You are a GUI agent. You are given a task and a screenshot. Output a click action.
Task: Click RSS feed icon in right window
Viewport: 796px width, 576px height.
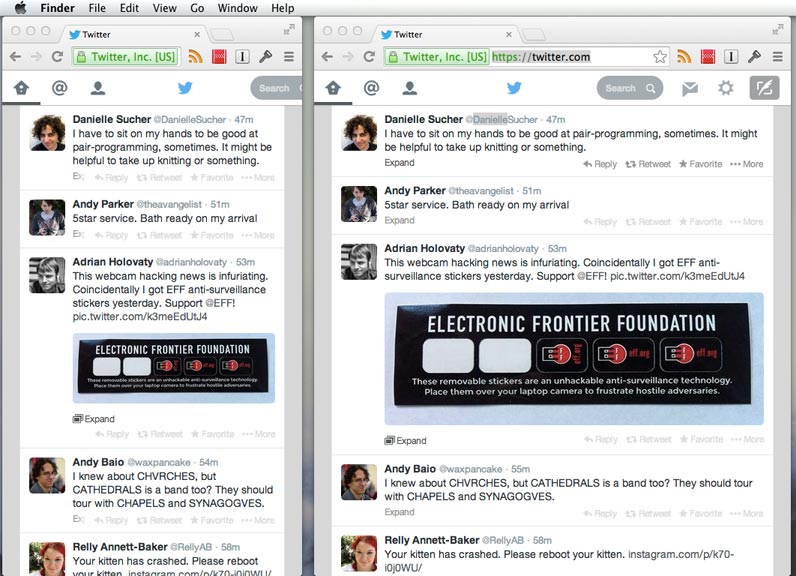pos(684,56)
